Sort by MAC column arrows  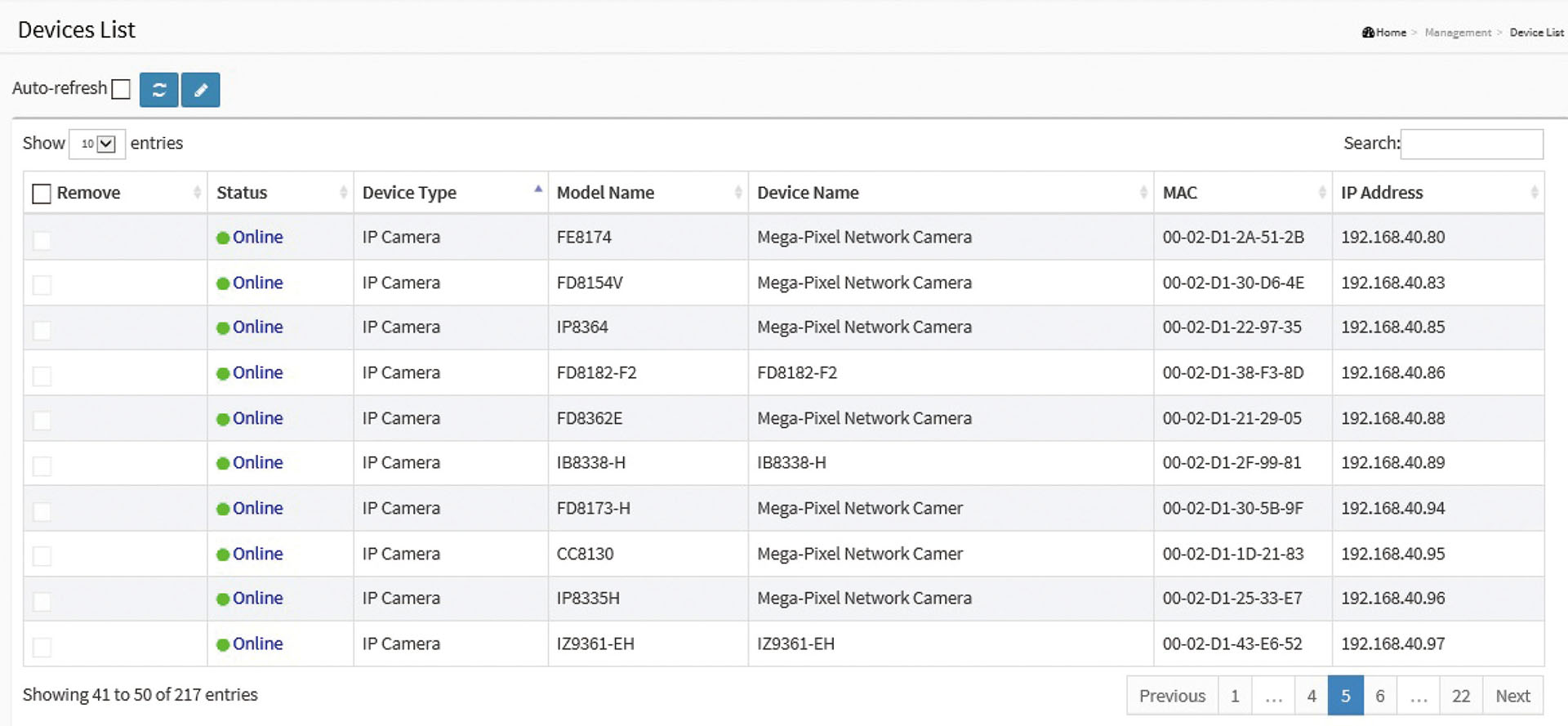coord(1321,193)
